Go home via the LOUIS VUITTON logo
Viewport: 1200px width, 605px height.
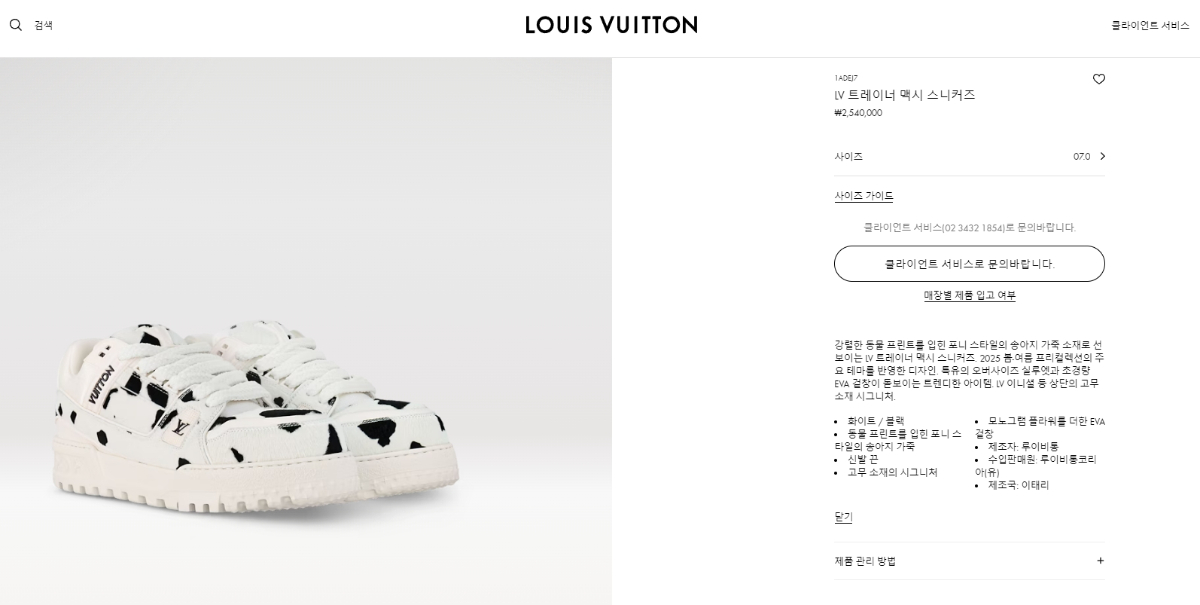coord(611,25)
